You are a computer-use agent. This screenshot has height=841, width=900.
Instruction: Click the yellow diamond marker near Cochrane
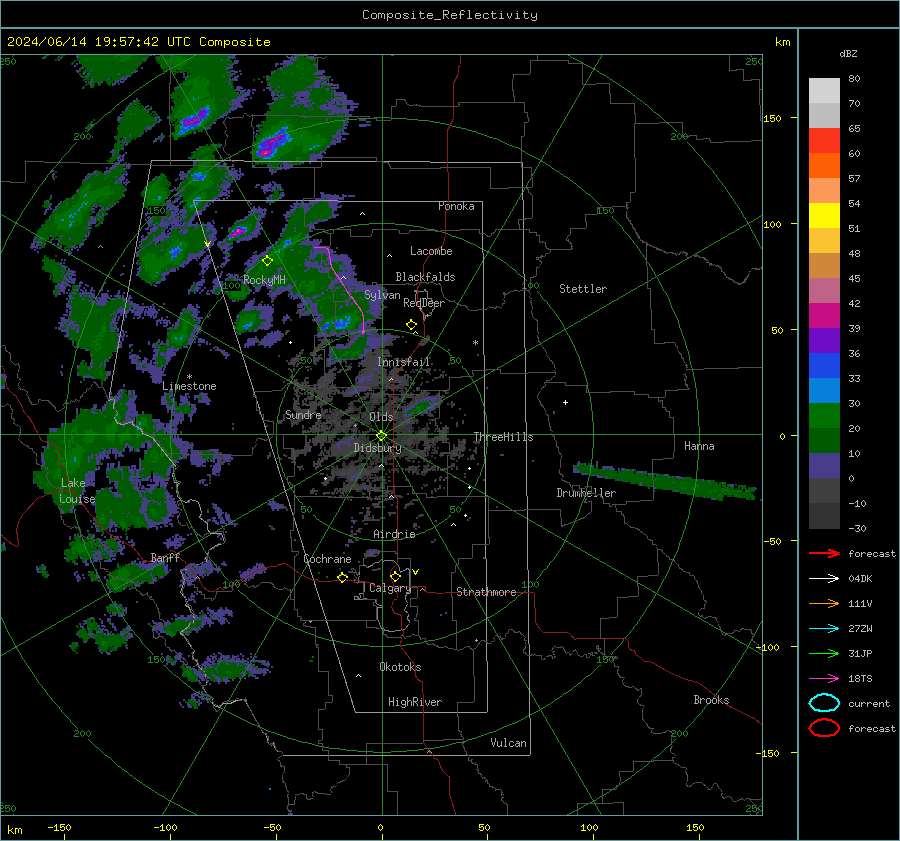click(x=342, y=577)
